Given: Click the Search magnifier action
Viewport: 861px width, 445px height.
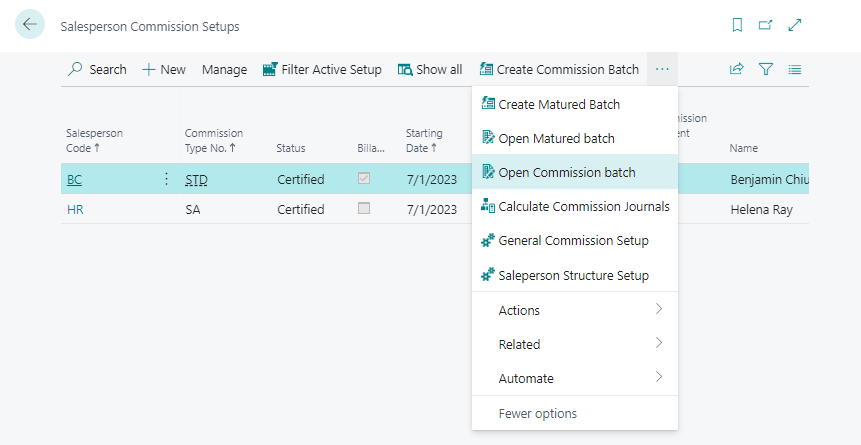Looking at the screenshot, I should click(97, 69).
